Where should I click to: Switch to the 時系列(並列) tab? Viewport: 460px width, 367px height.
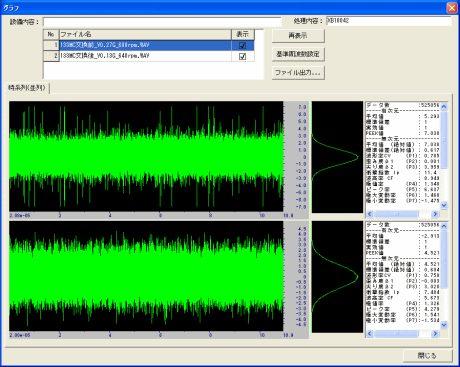click(27, 88)
